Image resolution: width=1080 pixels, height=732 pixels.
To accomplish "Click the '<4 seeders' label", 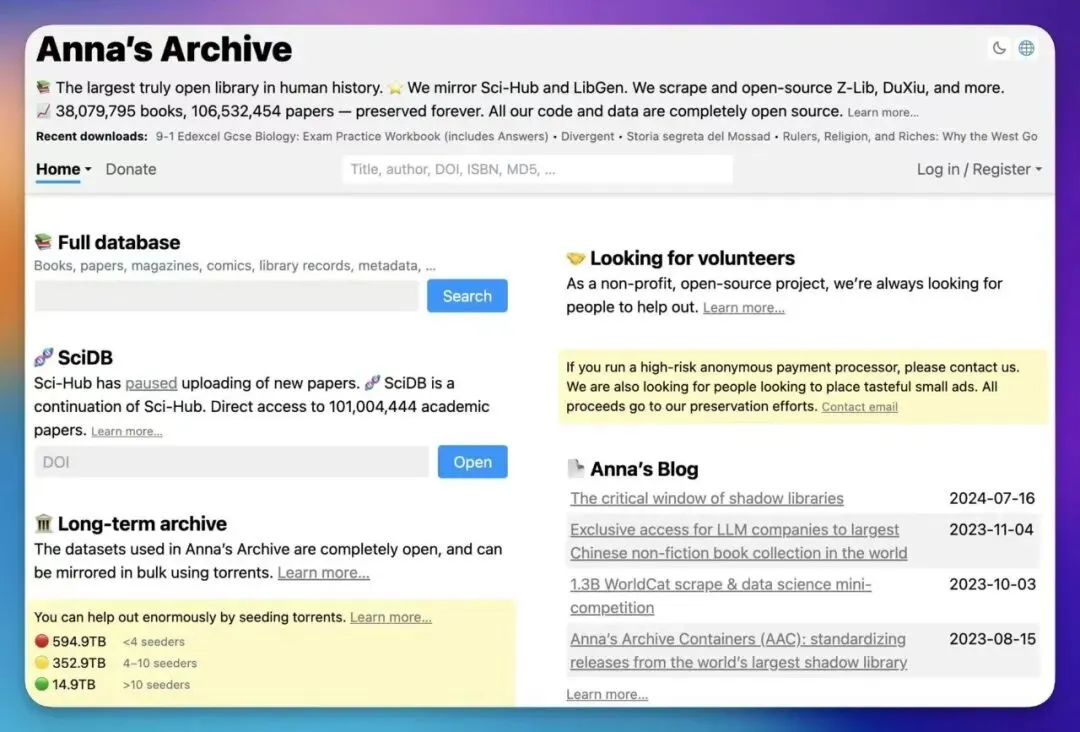I will pos(154,642).
